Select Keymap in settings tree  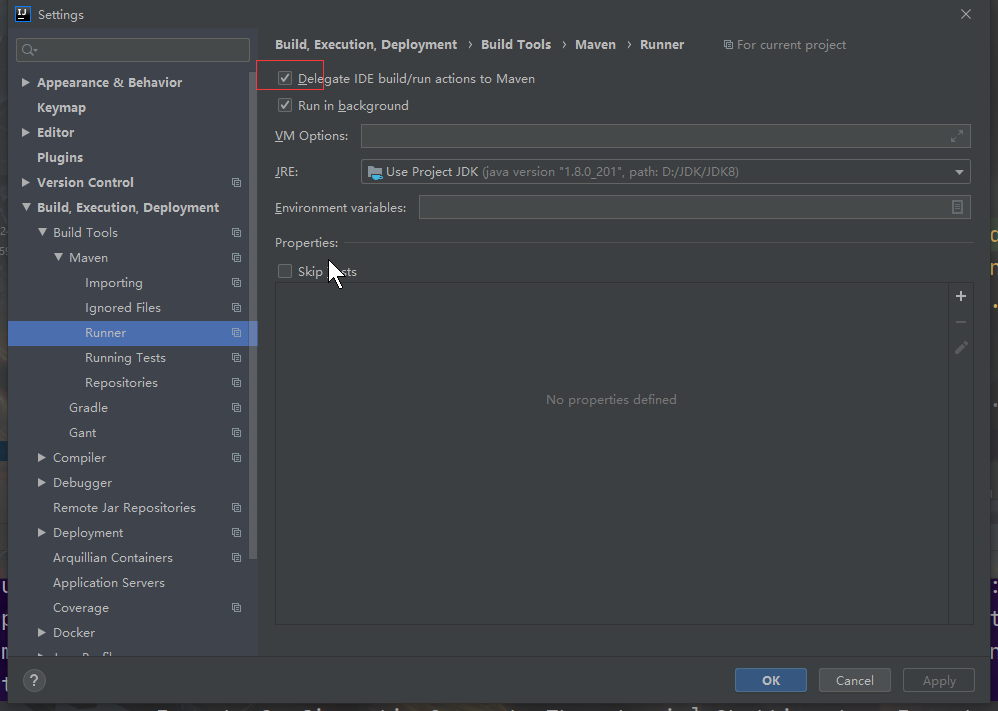61,108
